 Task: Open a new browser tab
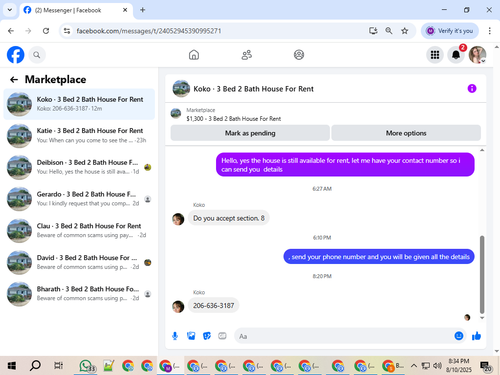click(143, 10)
